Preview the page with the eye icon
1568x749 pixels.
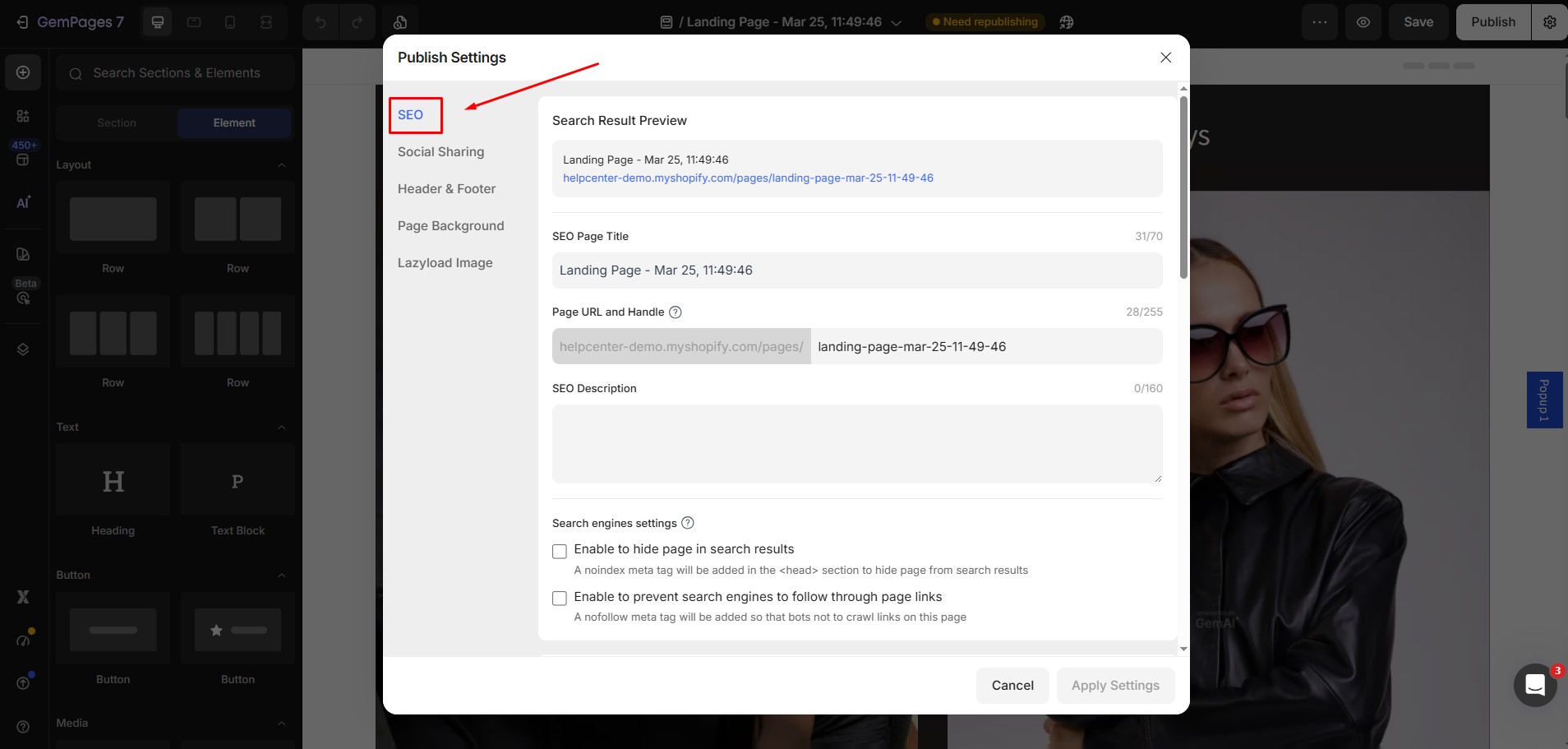point(1363,22)
